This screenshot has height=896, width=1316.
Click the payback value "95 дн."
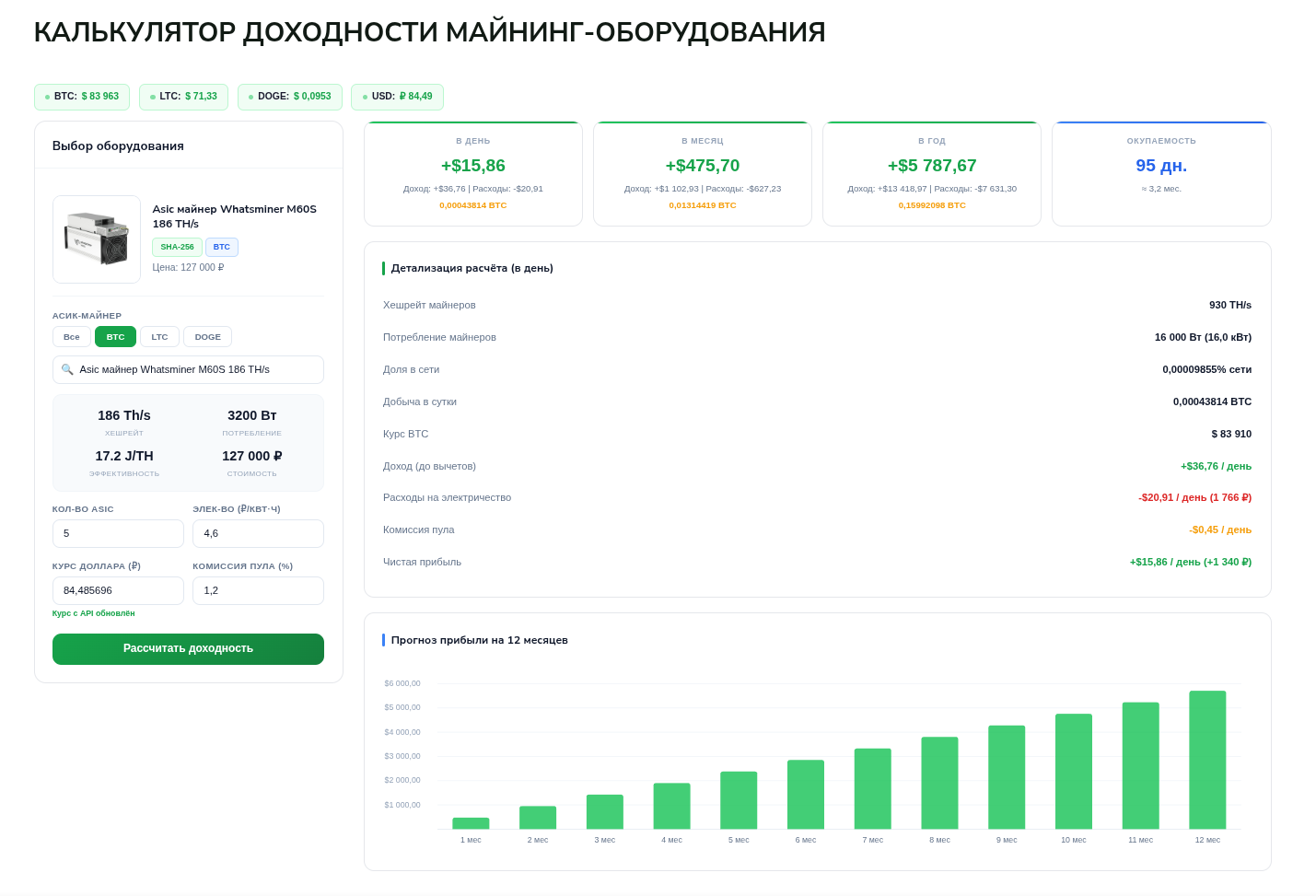[x=1161, y=166]
